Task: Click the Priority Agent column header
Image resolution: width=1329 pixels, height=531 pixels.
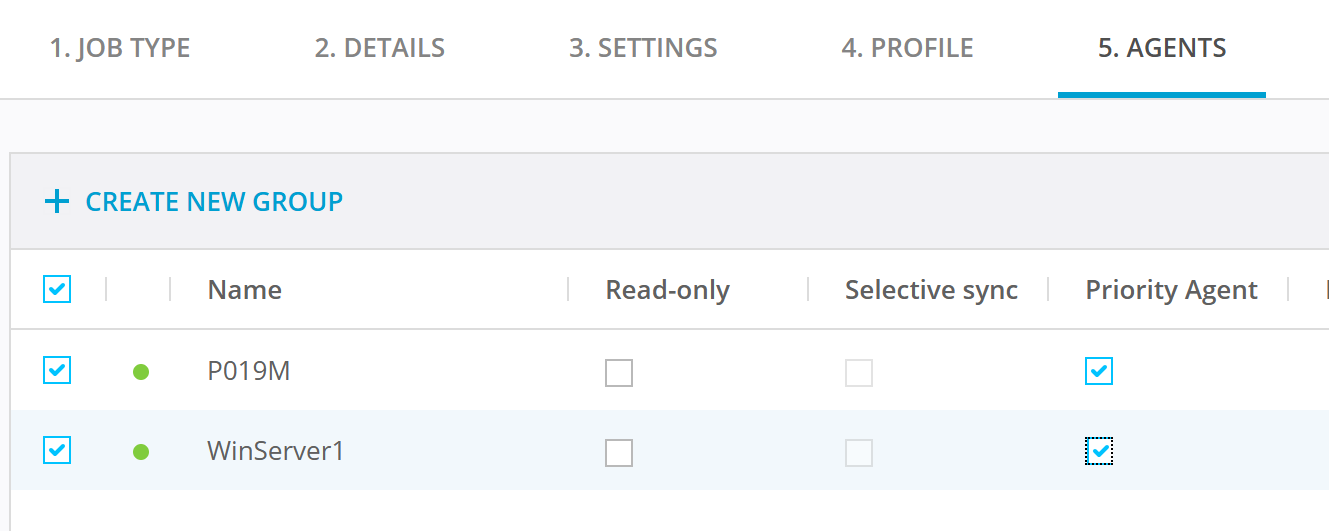Action: tap(1171, 290)
